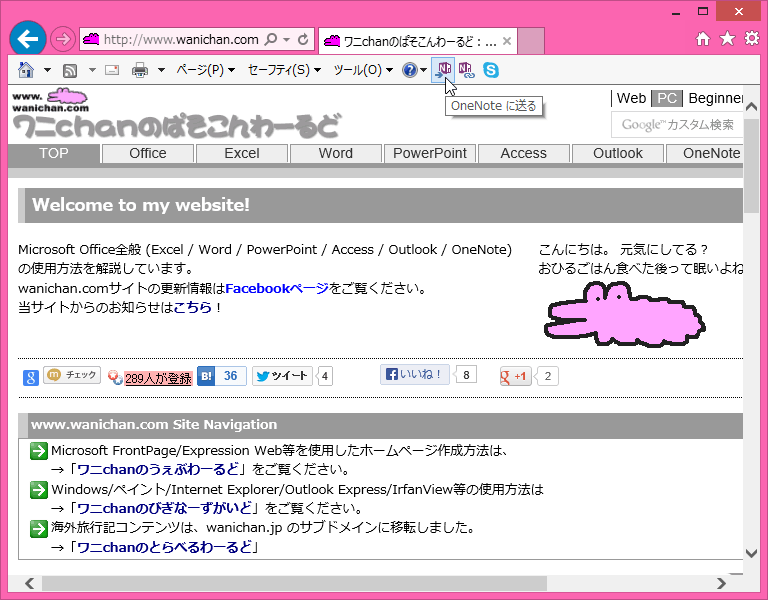Go home with the top-right house icon
This screenshot has width=768, height=600.
click(x=703, y=39)
